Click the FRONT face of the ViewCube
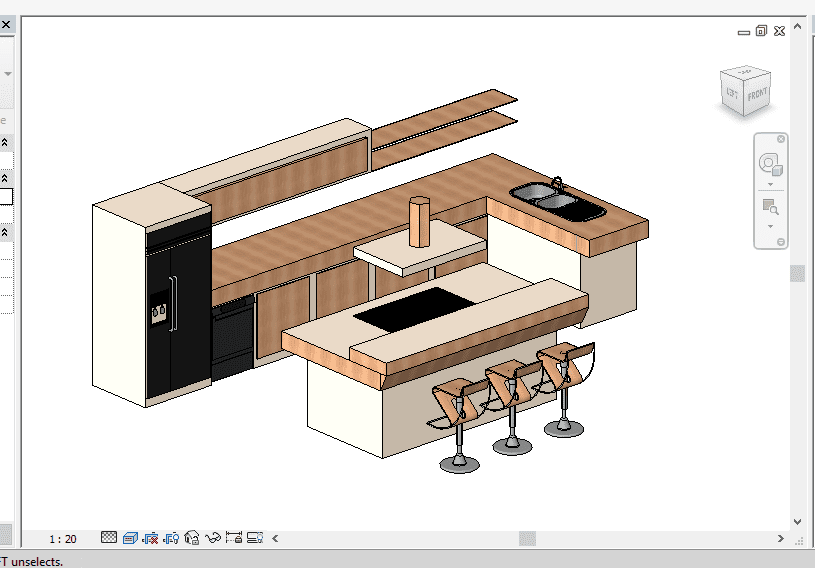This screenshot has width=815, height=568. click(x=757, y=95)
